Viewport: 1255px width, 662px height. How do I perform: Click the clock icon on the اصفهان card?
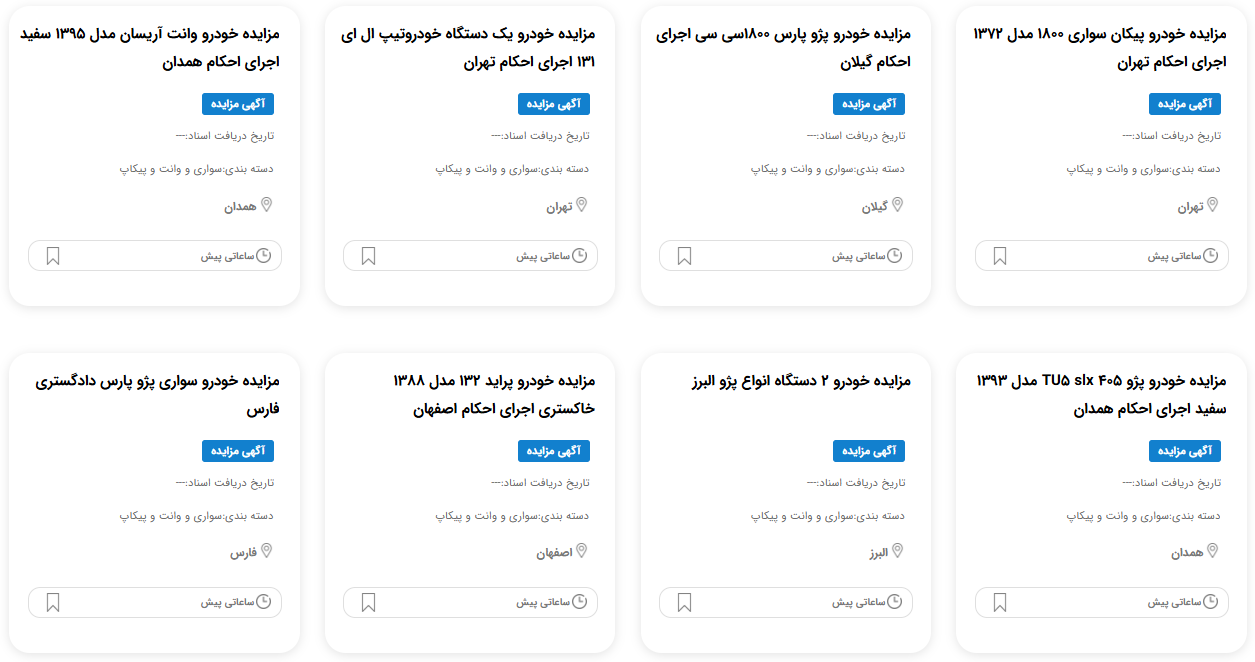coord(579,602)
